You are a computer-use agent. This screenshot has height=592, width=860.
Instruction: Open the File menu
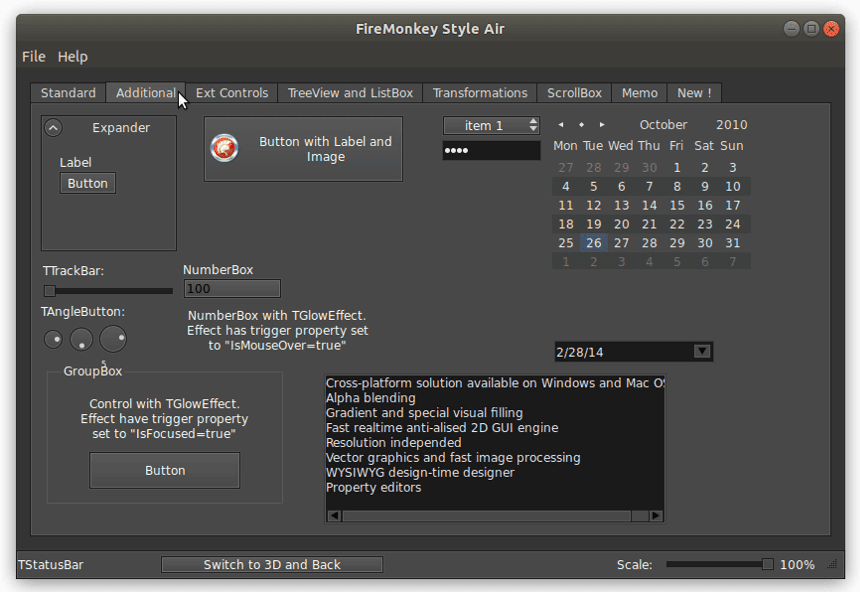click(33, 57)
